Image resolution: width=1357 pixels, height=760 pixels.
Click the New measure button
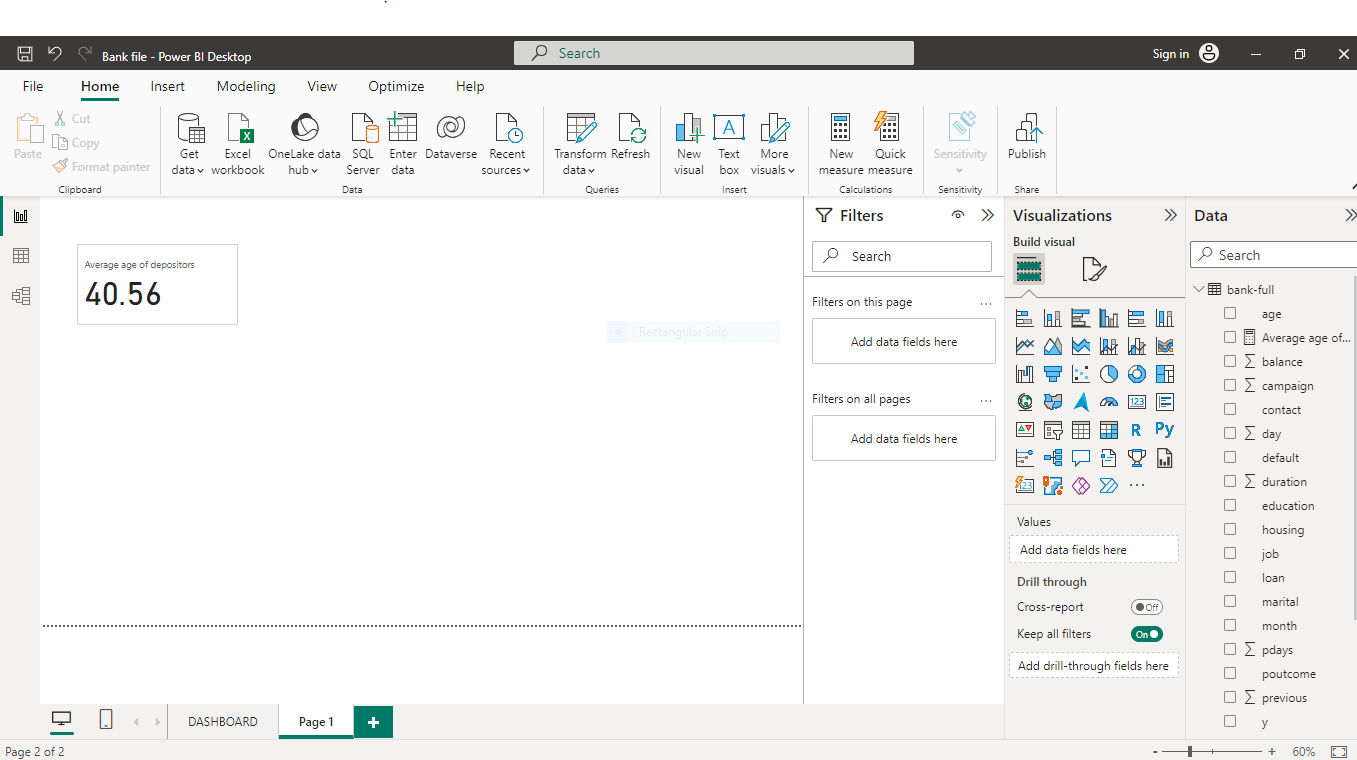click(840, 140)
